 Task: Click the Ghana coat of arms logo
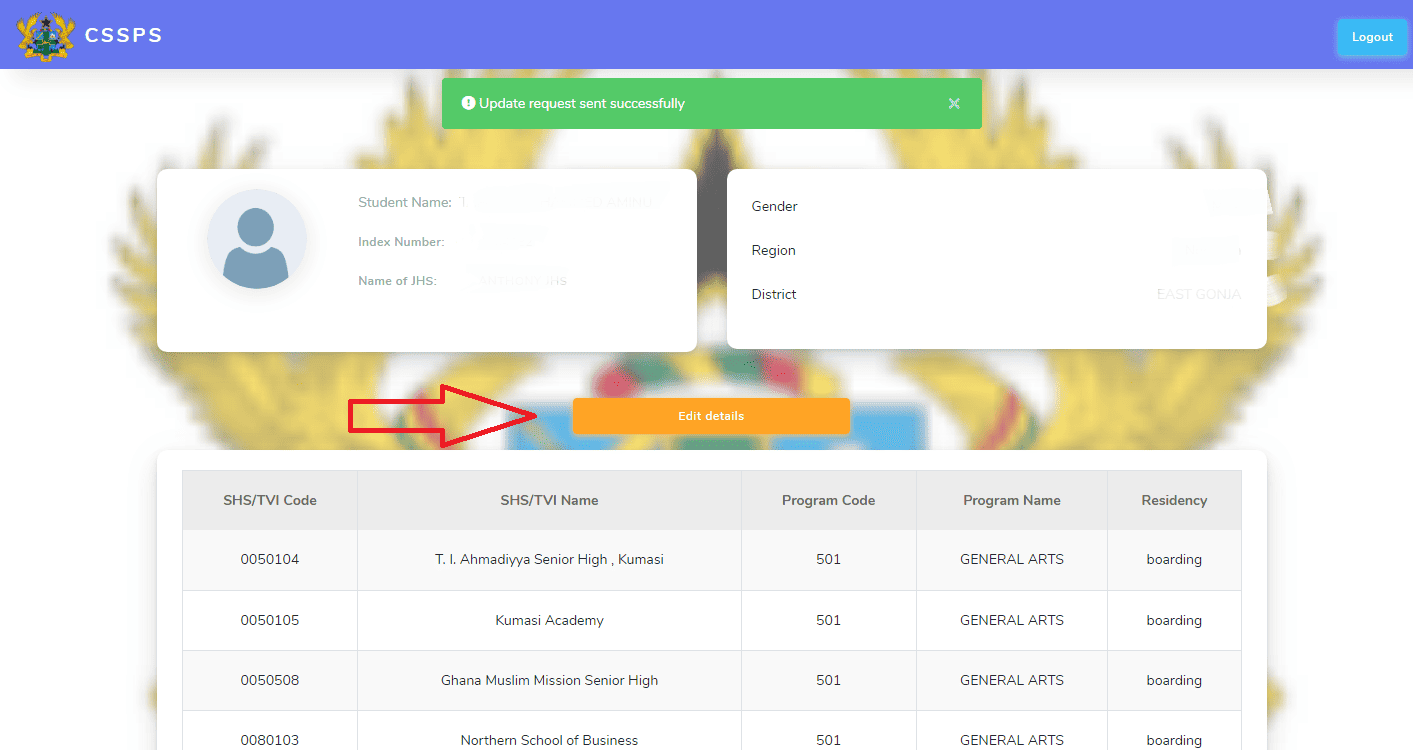[x=46, y=36]
